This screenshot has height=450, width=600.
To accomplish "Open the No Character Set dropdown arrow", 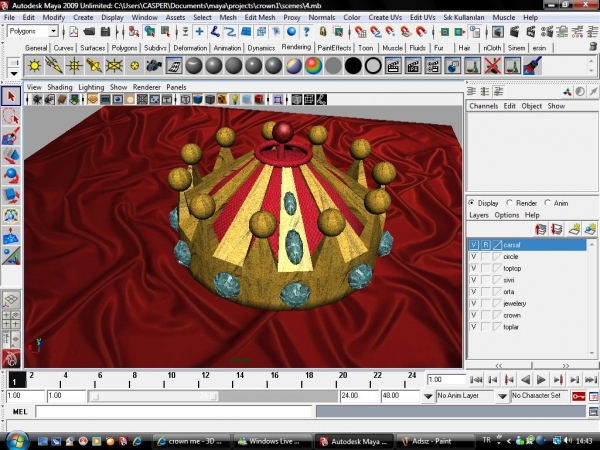I will (x=502, y=396).
